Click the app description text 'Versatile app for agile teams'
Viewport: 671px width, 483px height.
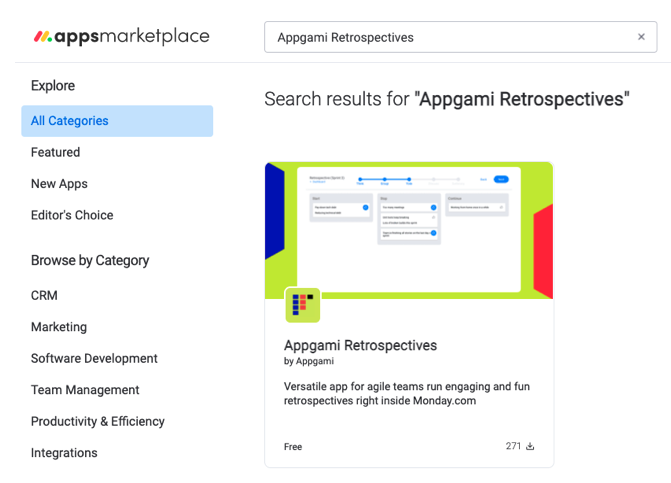tap(407, 394)
